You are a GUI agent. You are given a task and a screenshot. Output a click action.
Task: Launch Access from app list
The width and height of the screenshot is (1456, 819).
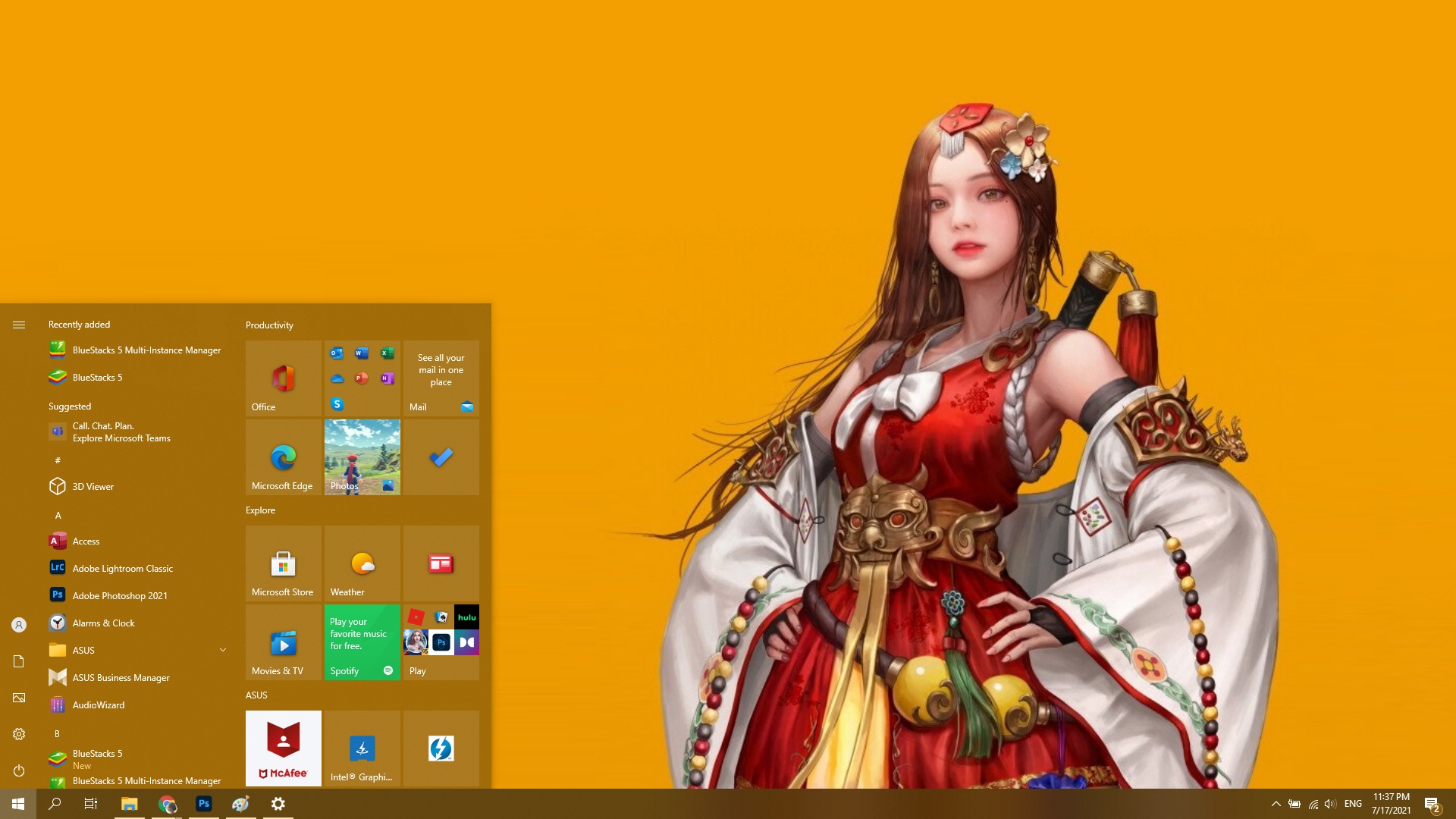coord(138,541)
